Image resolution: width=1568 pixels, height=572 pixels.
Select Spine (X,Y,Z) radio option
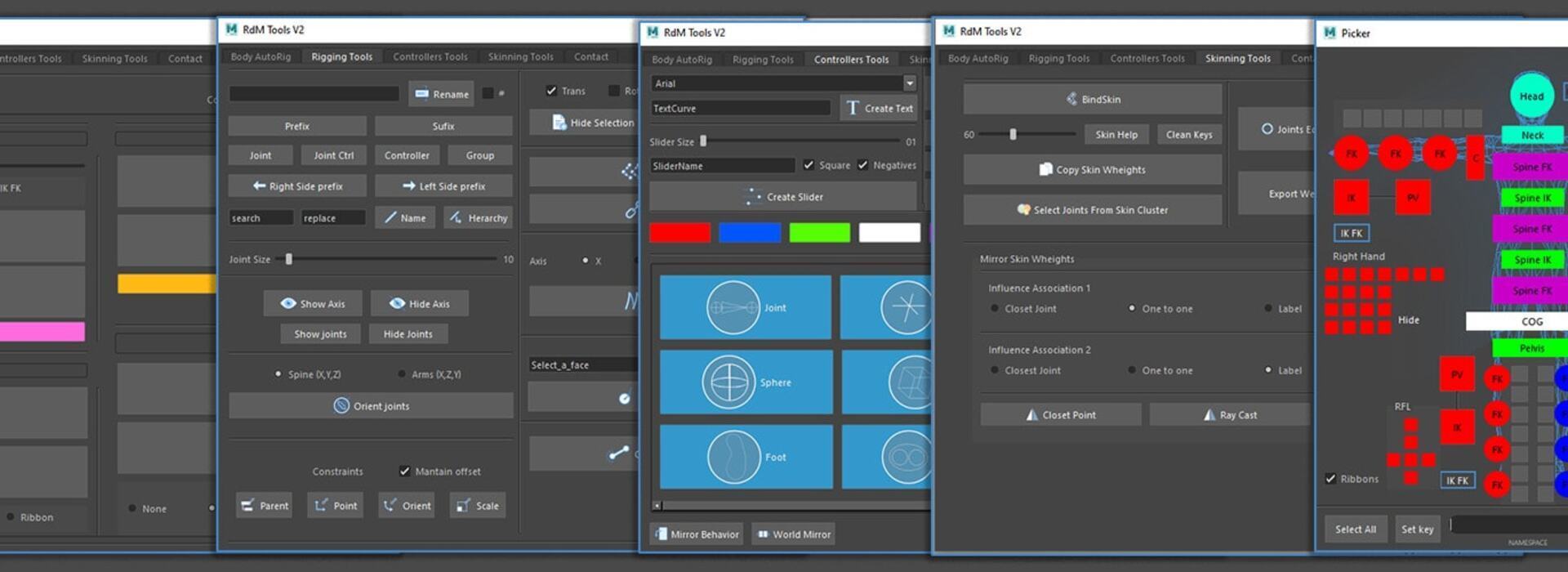point(278,374)
